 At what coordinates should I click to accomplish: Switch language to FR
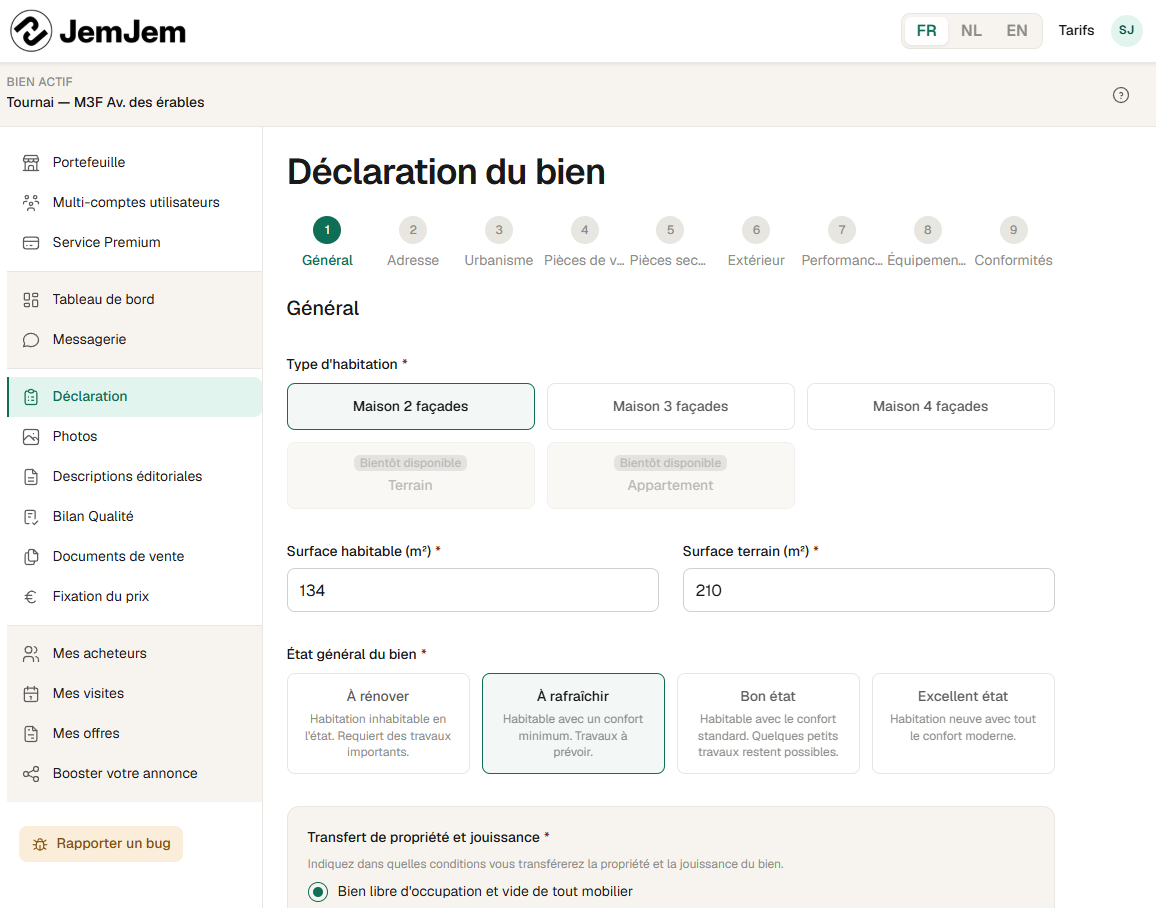[926, 31]
